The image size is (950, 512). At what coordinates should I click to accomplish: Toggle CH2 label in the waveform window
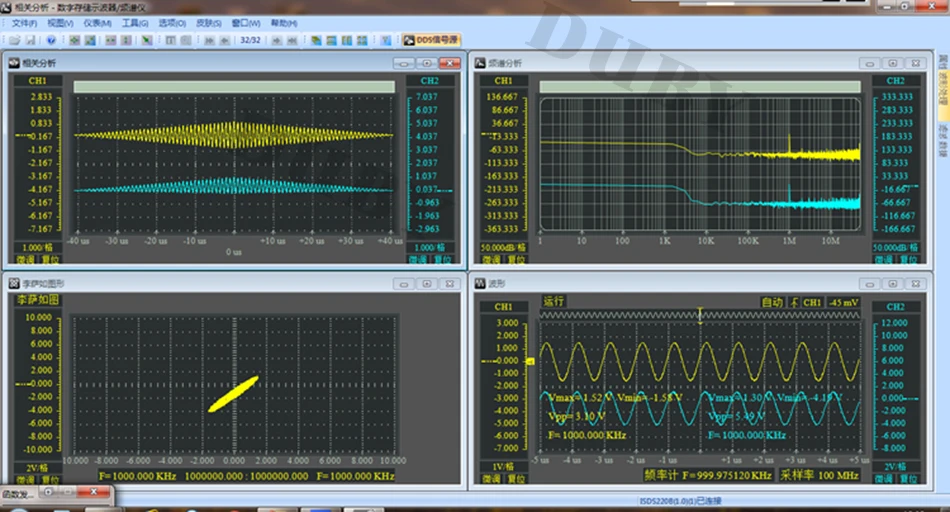895,307
